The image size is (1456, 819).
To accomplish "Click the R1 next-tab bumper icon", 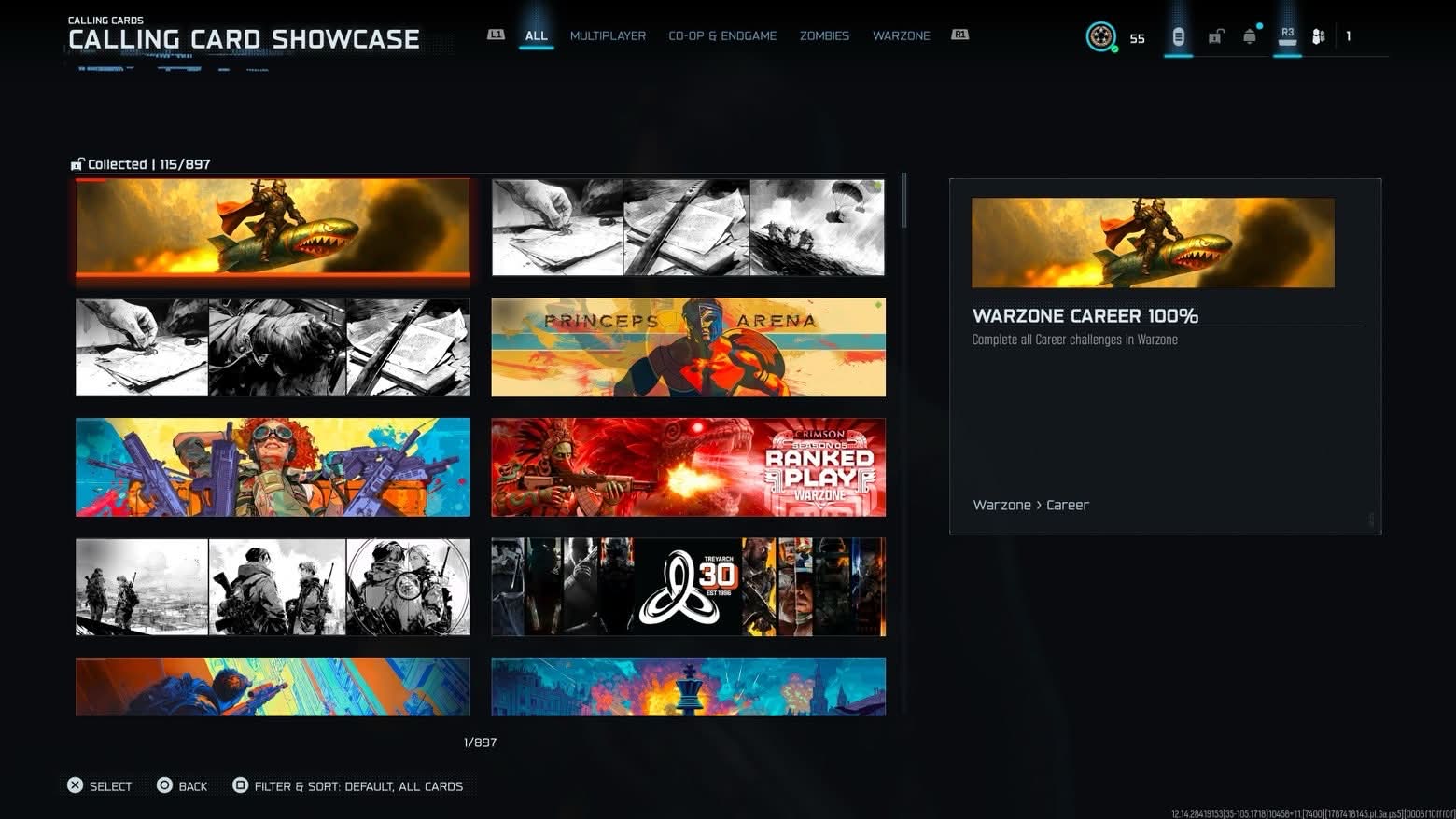I will 959,35.
